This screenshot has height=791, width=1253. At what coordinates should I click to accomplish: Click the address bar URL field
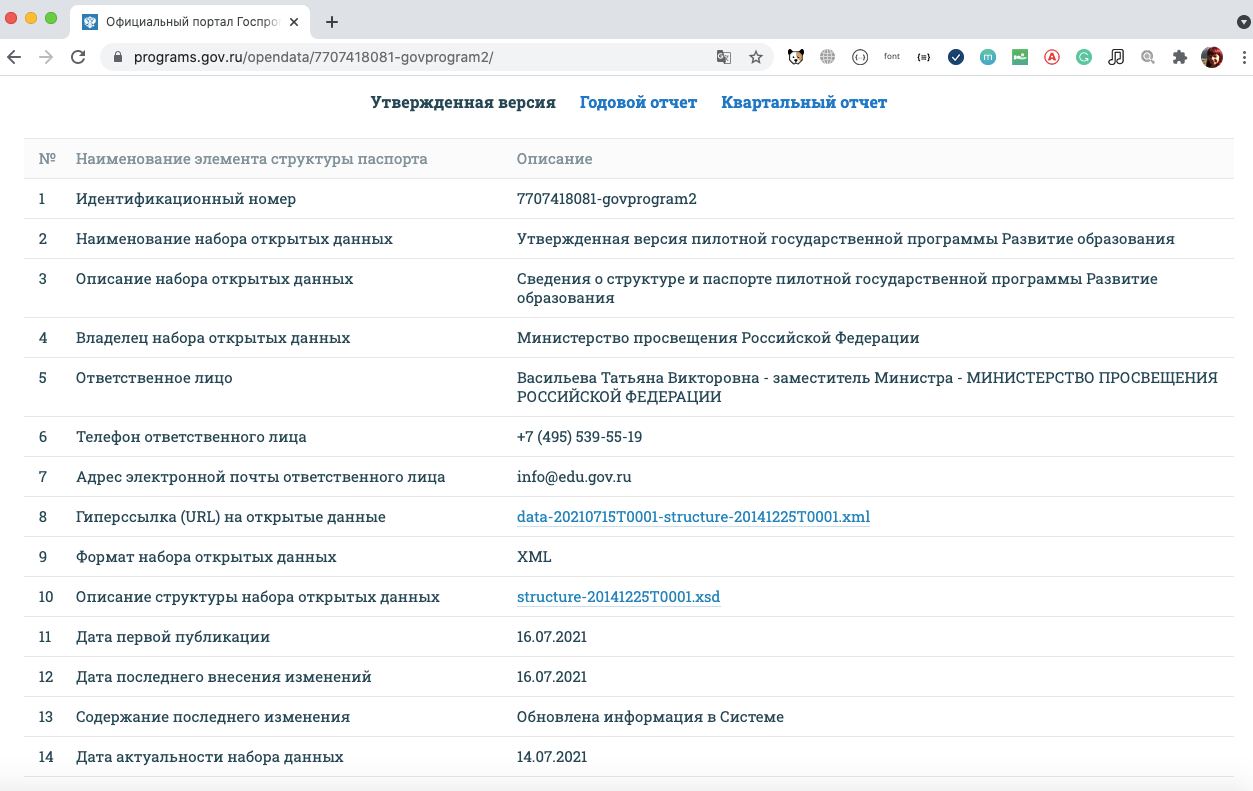click(400, 57)
